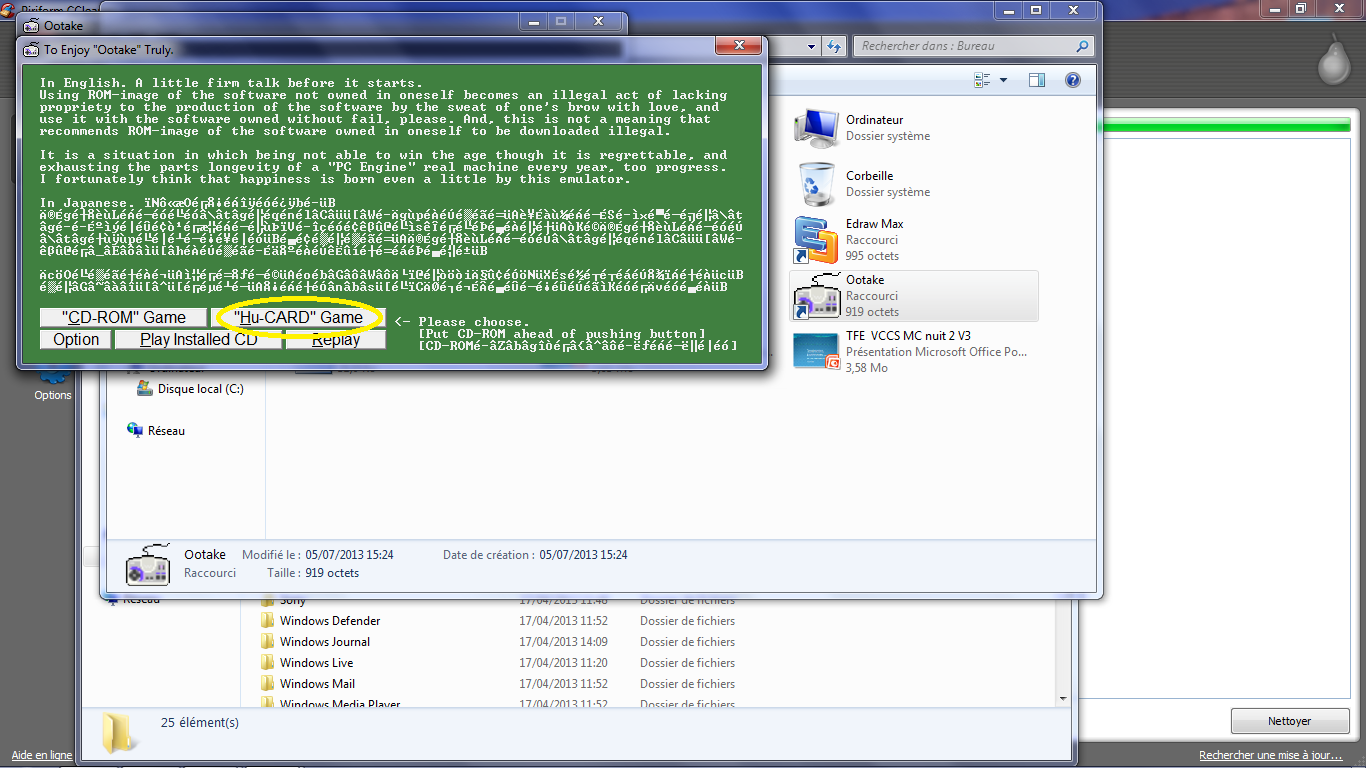This screenshot has width=1366, height=768.
Task: Click the Replay button
Action: pos(336,339)
